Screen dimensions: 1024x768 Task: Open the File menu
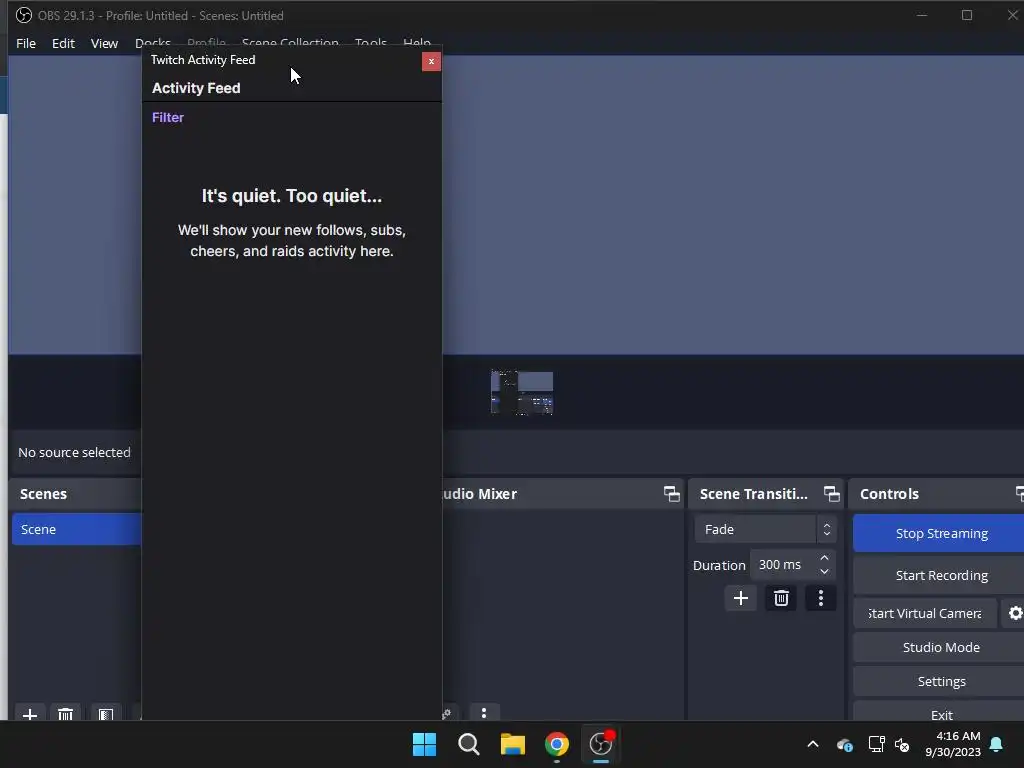(x=26, y=43)
